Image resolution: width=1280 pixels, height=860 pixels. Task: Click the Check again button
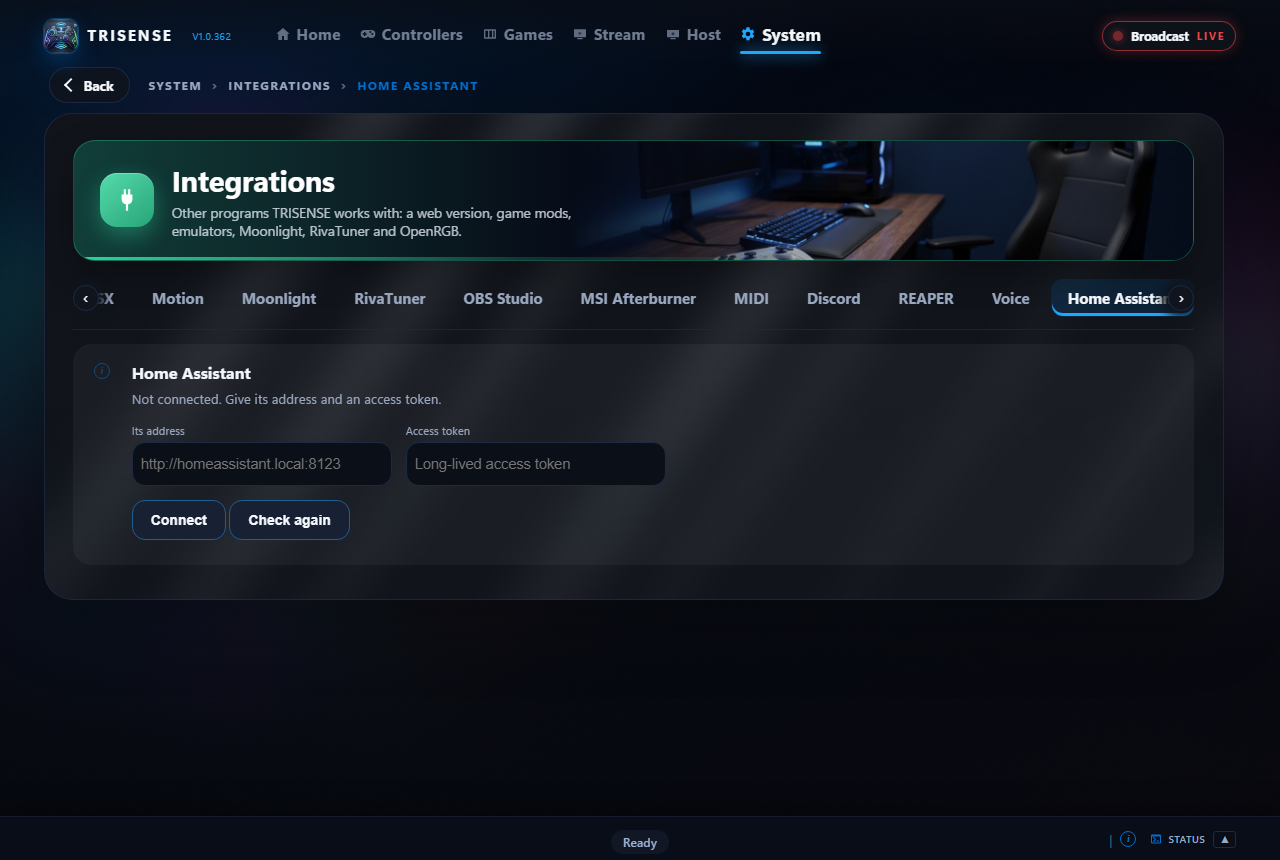(x=289, y=520)
